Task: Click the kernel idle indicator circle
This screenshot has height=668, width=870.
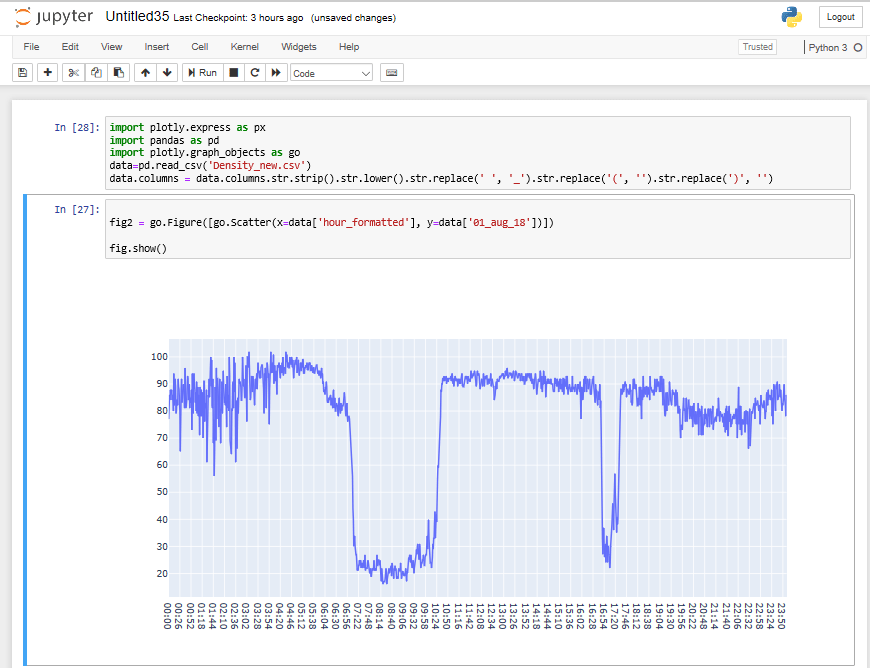Action: [x=858, y=47]
